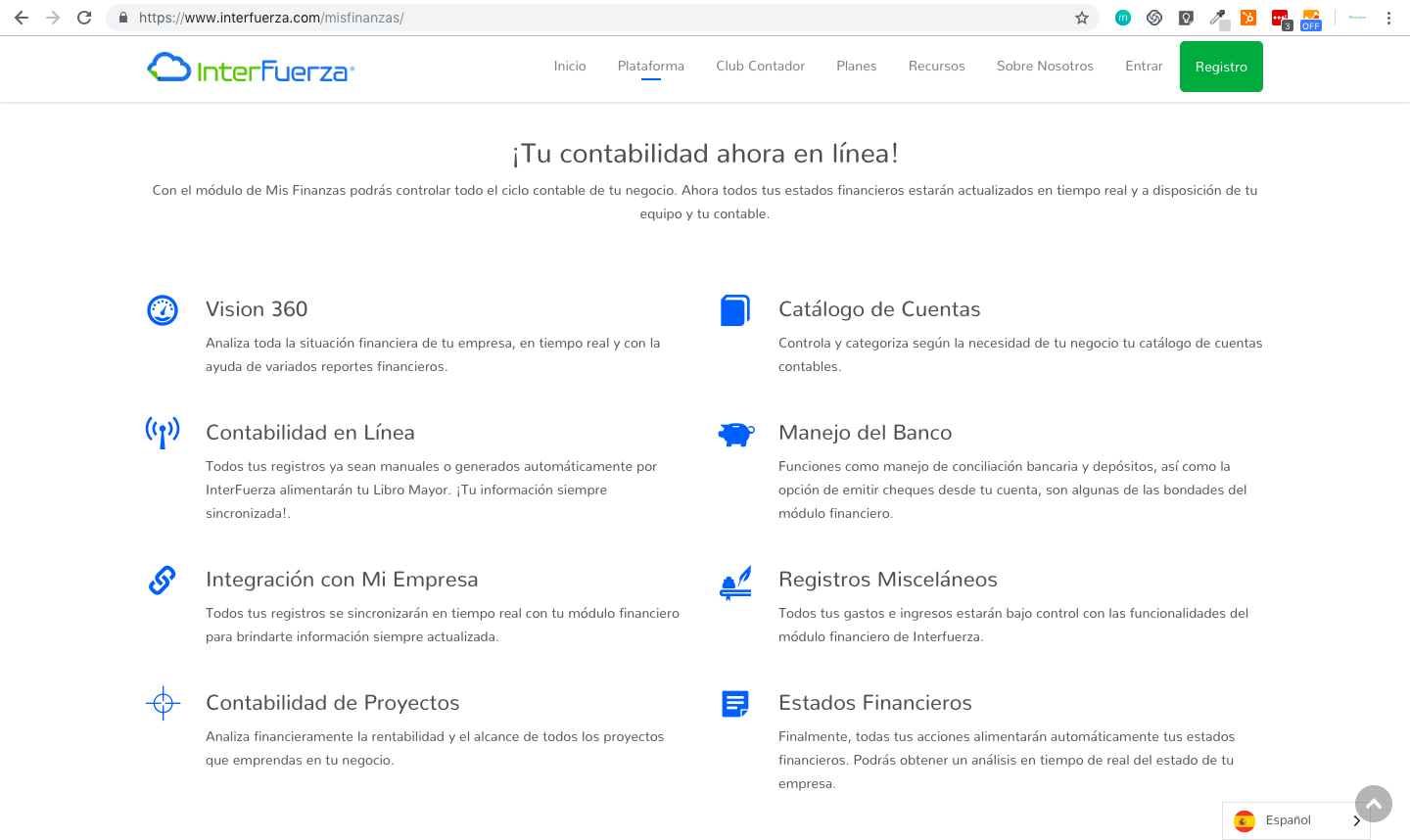The height and width of the screenshot is (840, 1410).
Task: Open the red LastPass extension icon
Action: click(1281, 19)
